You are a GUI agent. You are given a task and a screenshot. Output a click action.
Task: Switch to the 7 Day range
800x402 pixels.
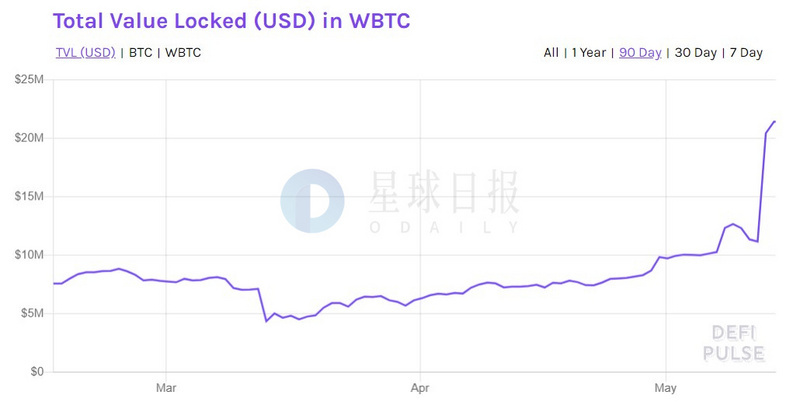click(x=746, y=52)
